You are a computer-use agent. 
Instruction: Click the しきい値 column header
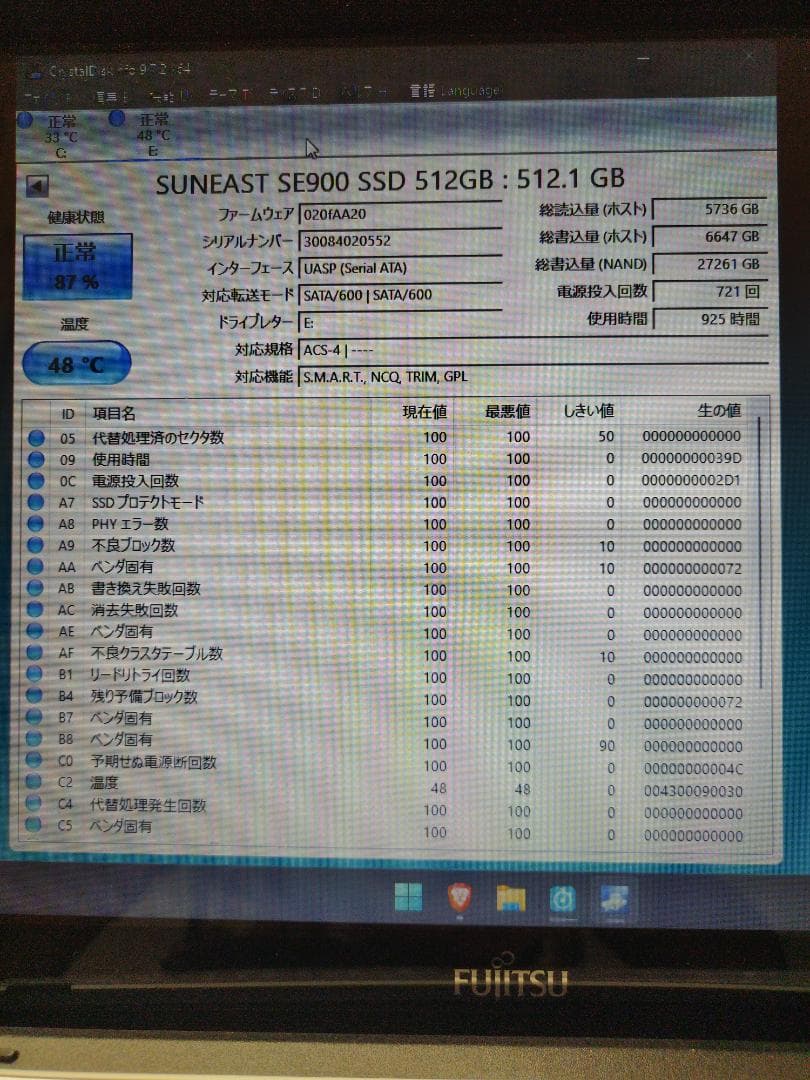[x=589, y=411]
